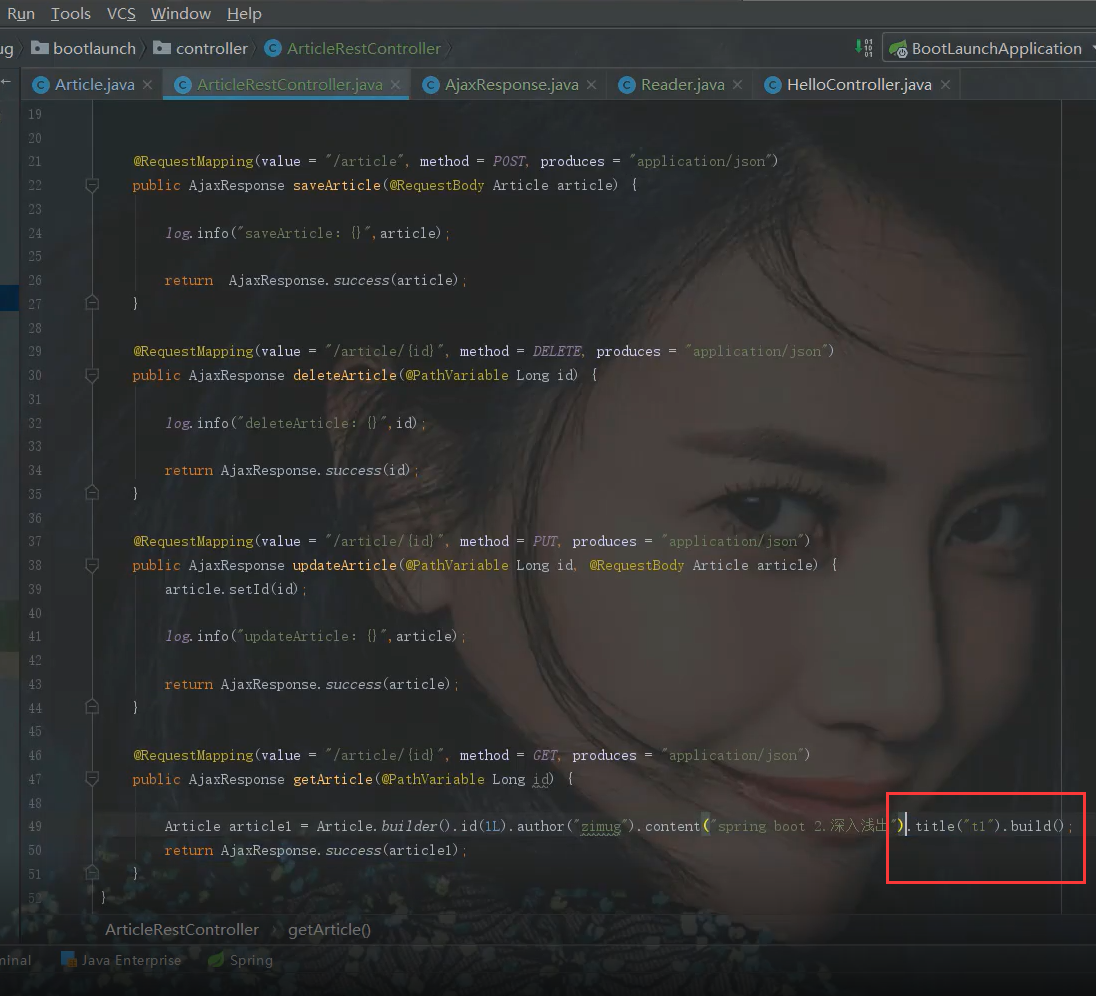Screen dimensions: 1096x996
Task: Close the AjaxResponse.java tab
Action: coord(591,85)
